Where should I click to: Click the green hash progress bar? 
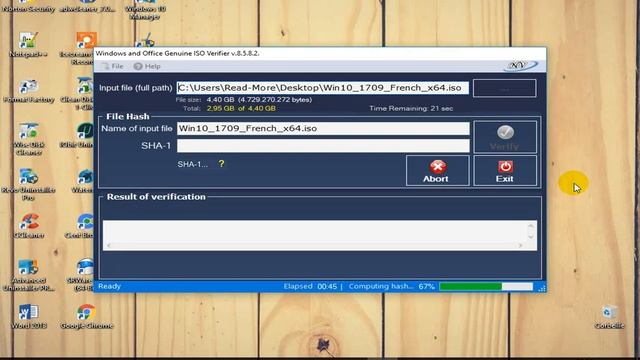(x=486, y=287)
